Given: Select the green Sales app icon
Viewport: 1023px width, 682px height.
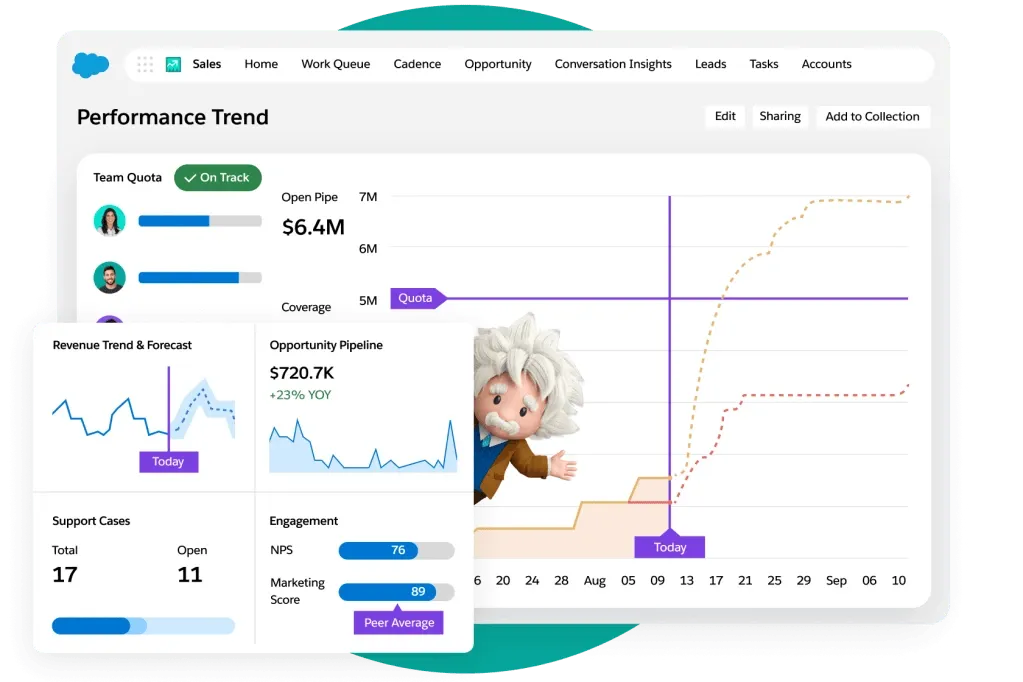Looking at the screenshot, I should click(x=171, y=63).
